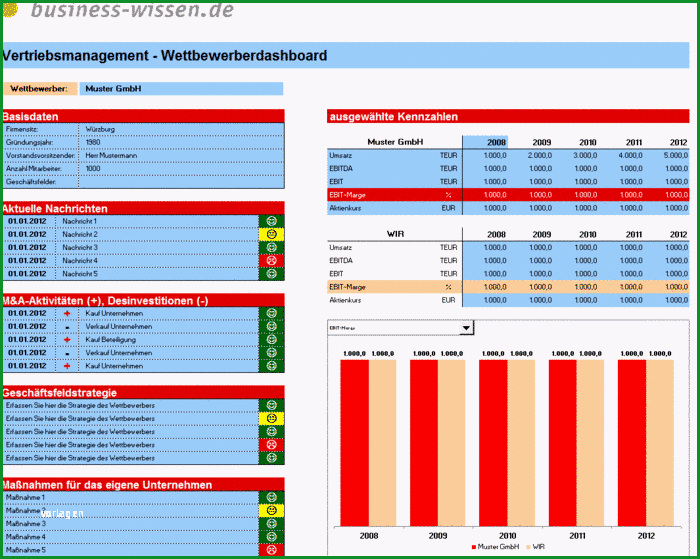This screenshot has height=559, width=700.
Task: Click the smiley in the first Kauf Unternehmen row
Action: point(271,313)
